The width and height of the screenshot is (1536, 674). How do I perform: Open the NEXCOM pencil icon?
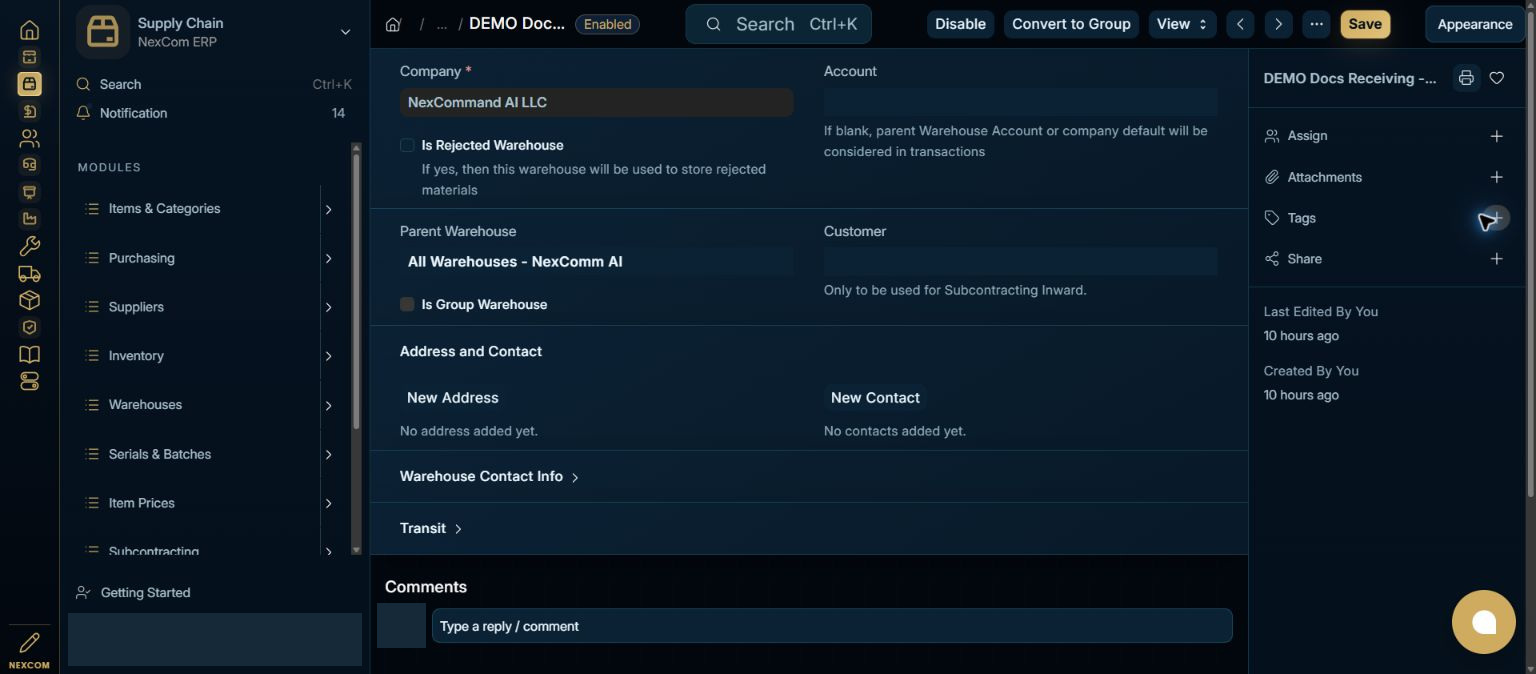(x=29, y=650)
